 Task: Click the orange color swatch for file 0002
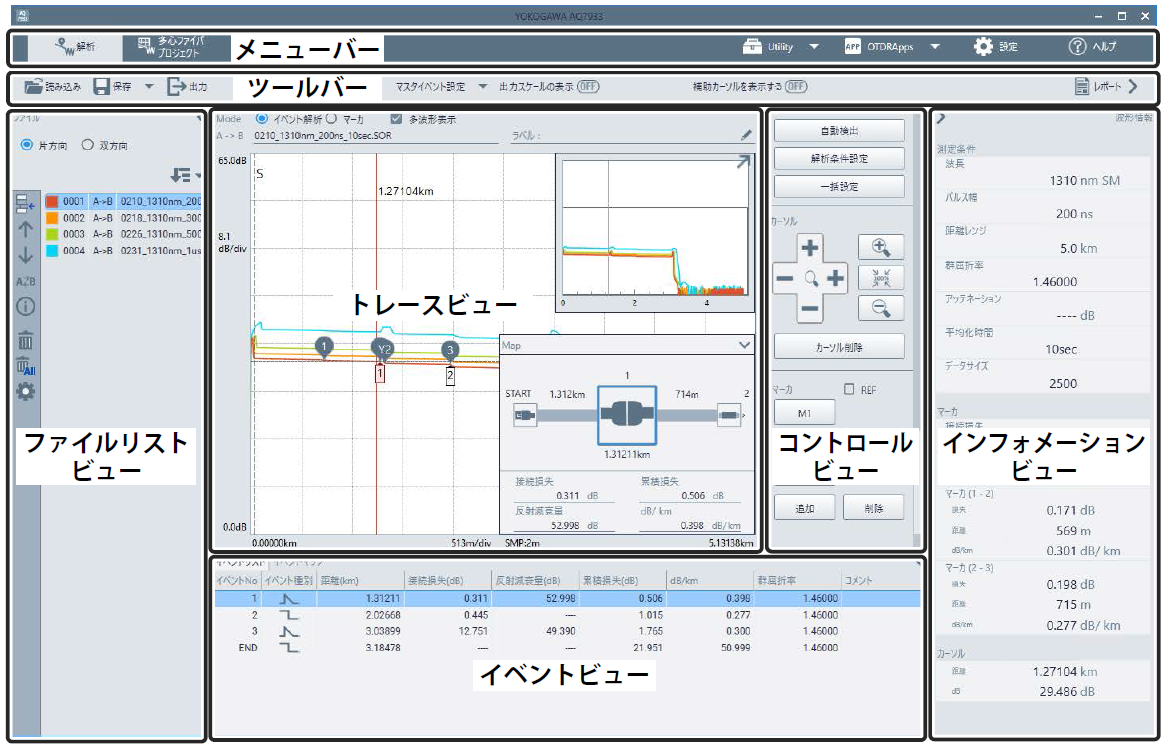(52, 217)
